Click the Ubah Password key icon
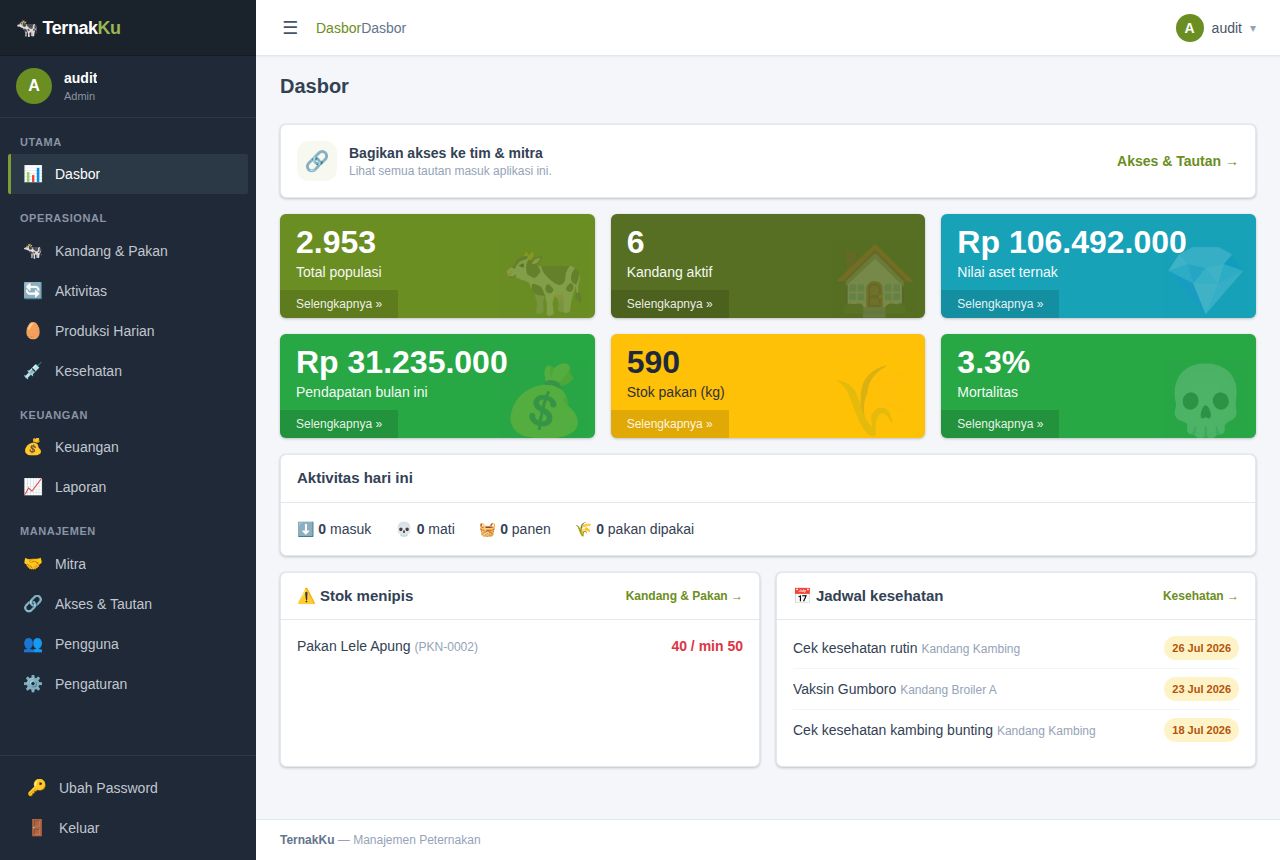Screen dimensions: 1280x860 pyautogui.click(x=37, y=788)
